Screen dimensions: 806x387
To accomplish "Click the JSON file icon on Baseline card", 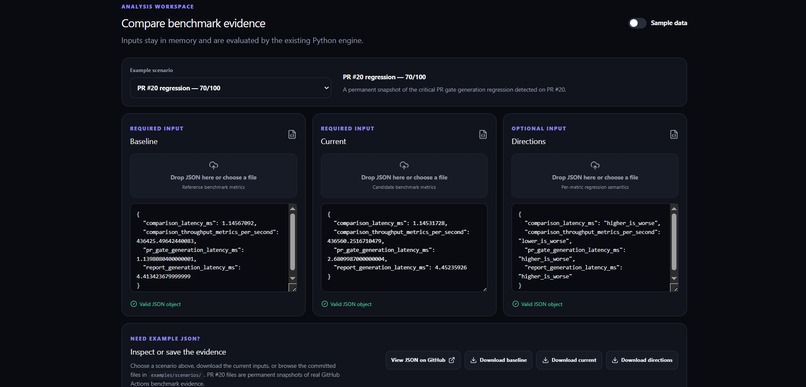I will pos(291,135).
